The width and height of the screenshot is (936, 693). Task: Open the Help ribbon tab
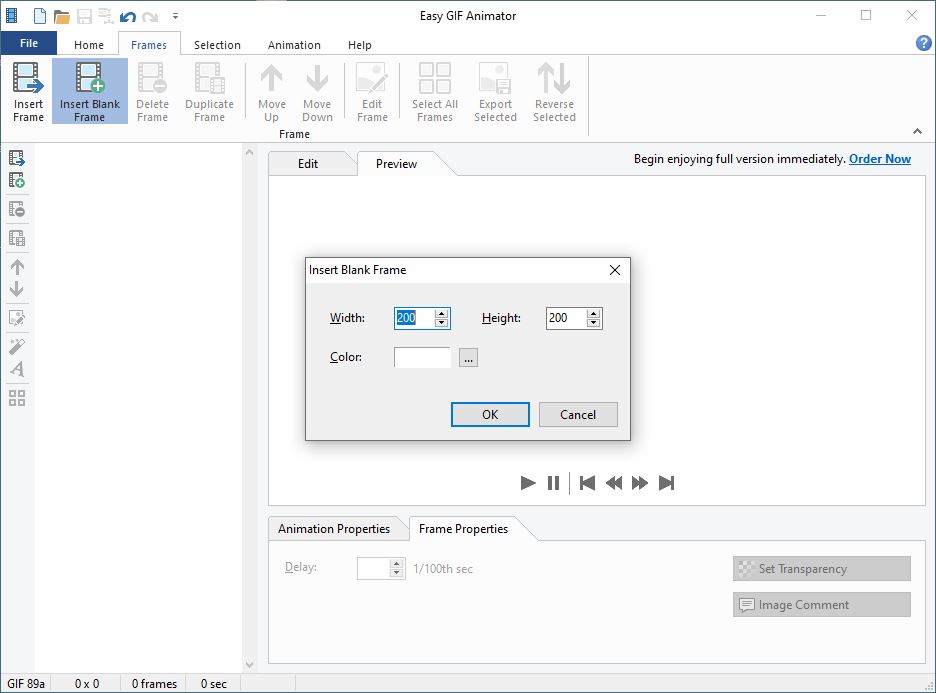359,45
